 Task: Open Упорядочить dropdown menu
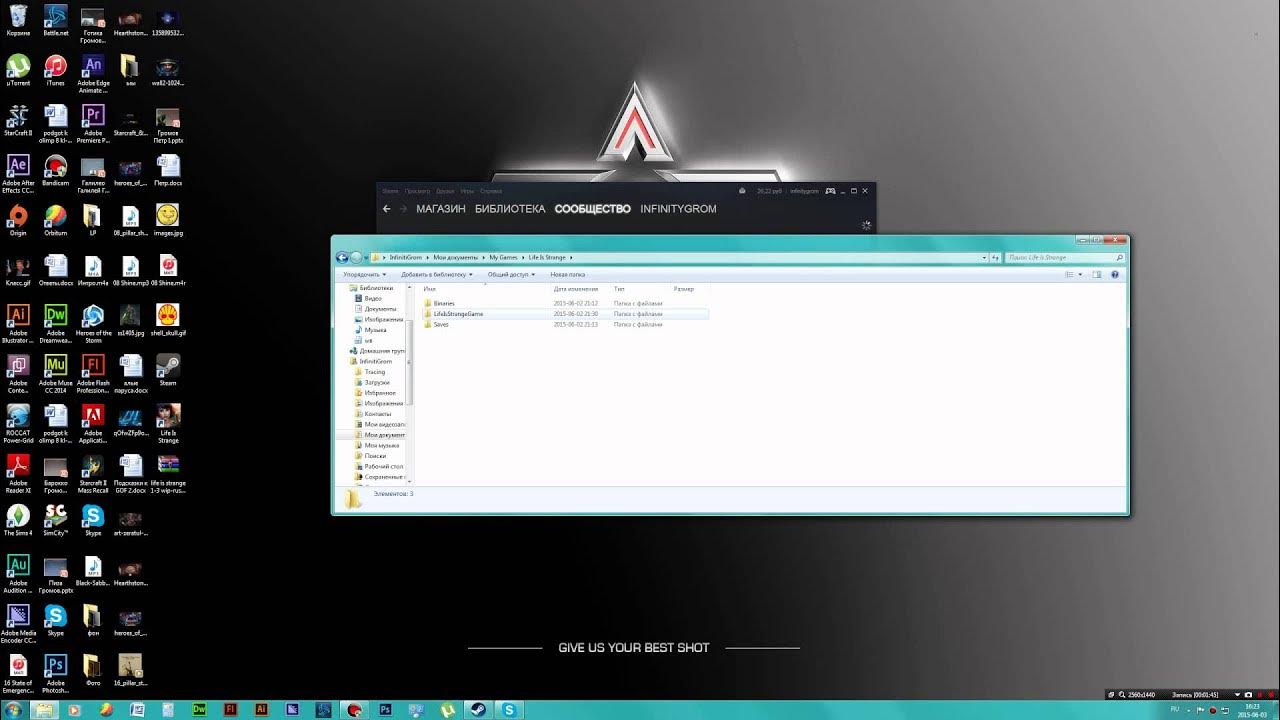[364, 274]
